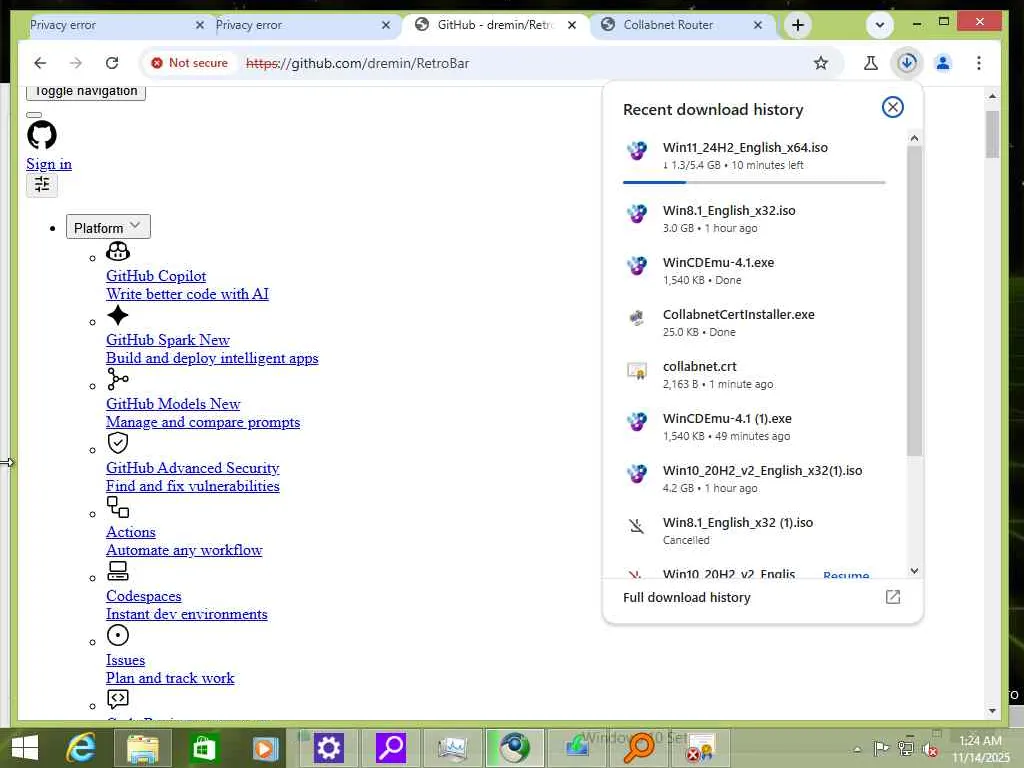
Task: Click the Actions workflow icon
Action: pos(118,507)
